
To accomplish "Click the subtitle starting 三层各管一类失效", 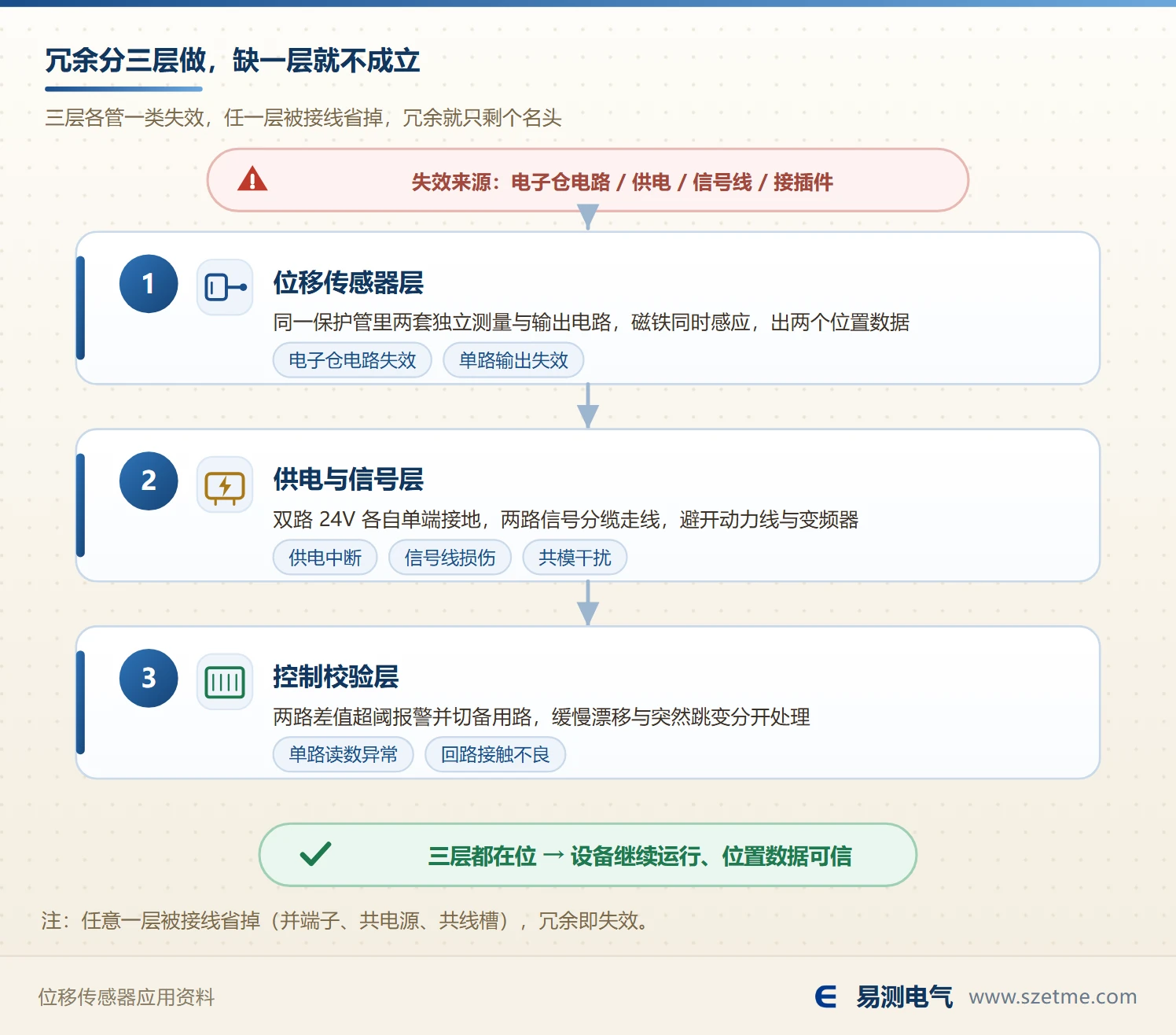I will pos(303,118).
